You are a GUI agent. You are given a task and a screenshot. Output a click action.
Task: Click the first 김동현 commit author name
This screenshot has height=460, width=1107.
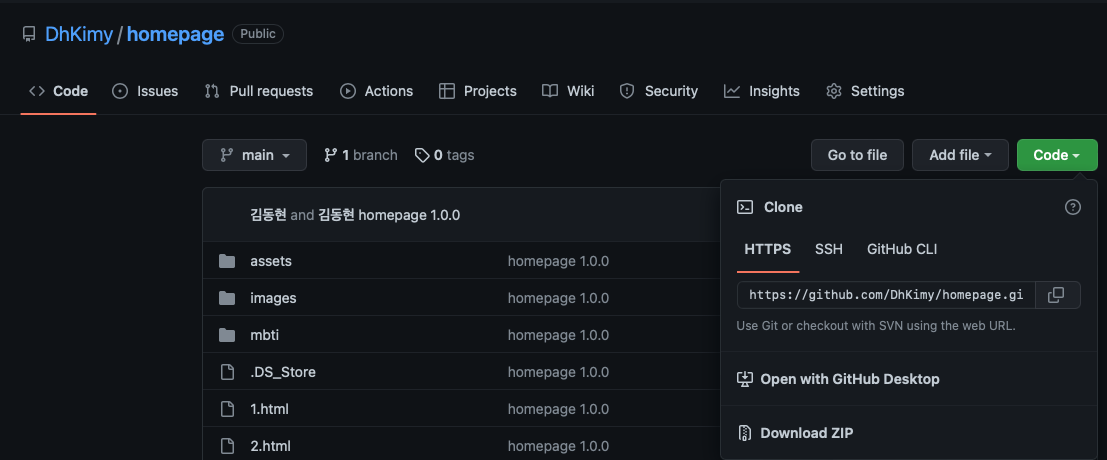pos(268,215)
